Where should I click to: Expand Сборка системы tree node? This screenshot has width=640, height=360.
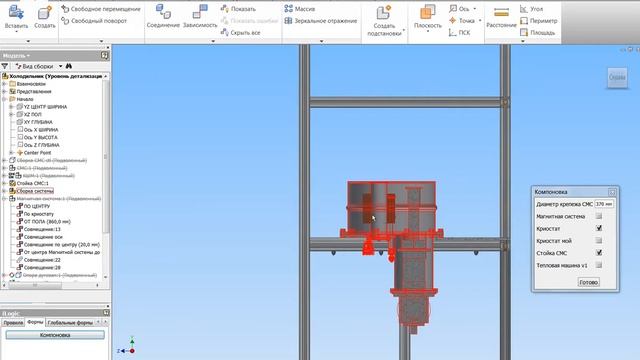pos(4,191)
